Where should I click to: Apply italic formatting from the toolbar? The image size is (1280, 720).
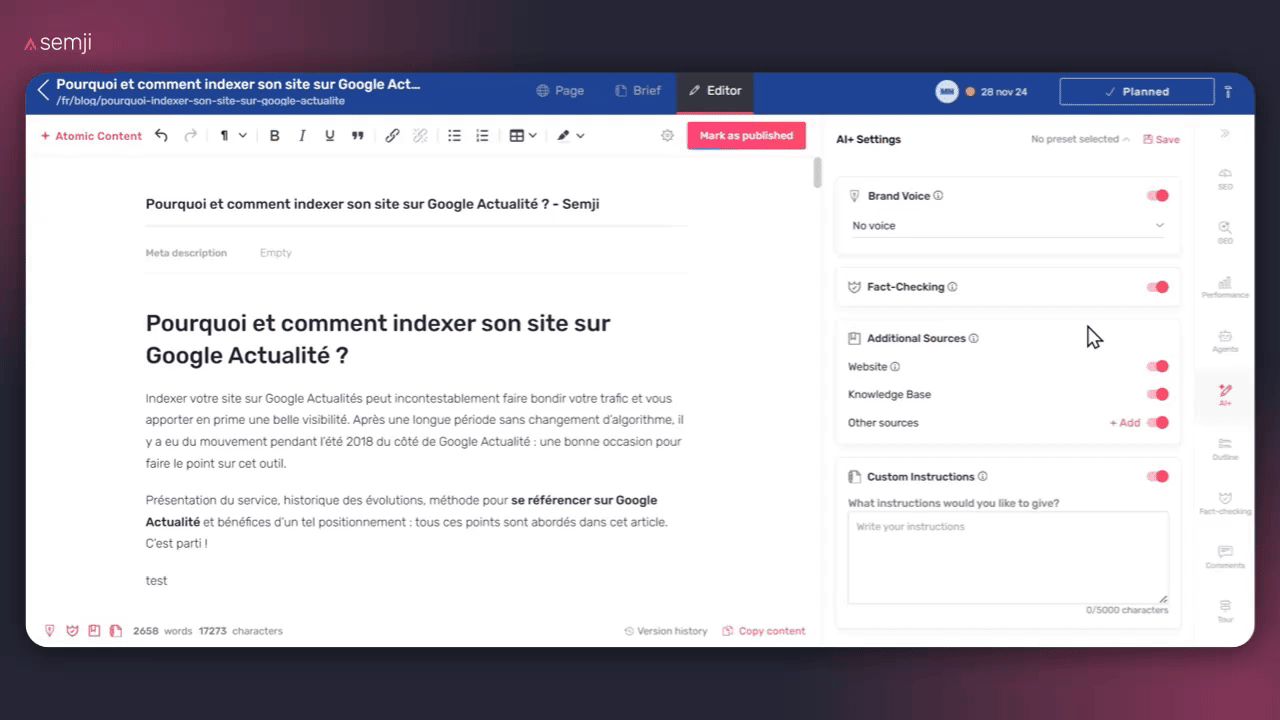[x=302, y=136]
